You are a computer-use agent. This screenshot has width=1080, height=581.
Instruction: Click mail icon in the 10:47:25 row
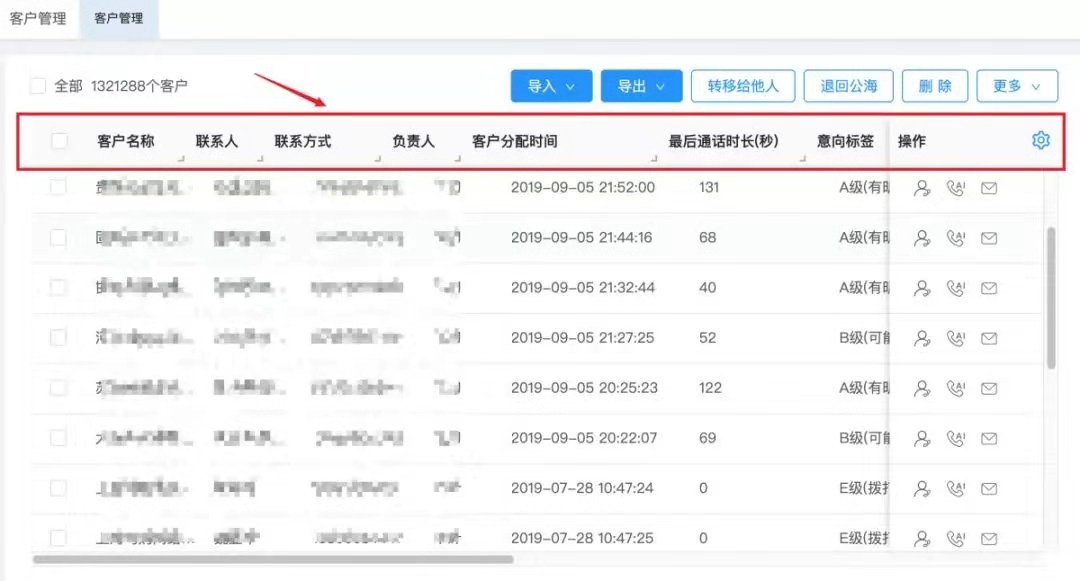(989, 538)
